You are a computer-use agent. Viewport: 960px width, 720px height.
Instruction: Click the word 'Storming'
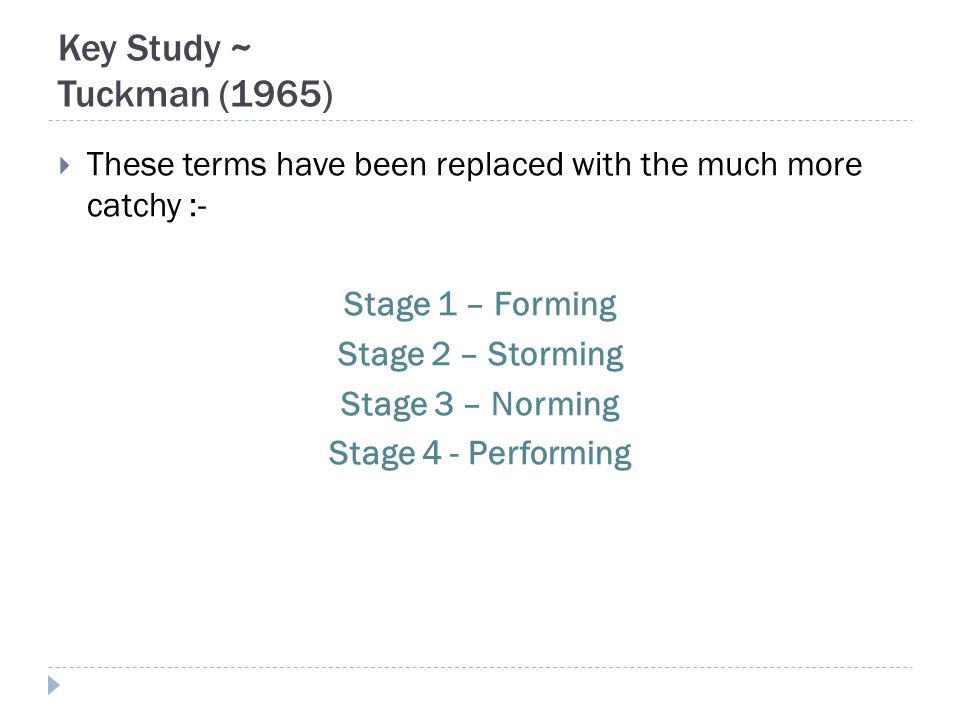pos(555,355)
